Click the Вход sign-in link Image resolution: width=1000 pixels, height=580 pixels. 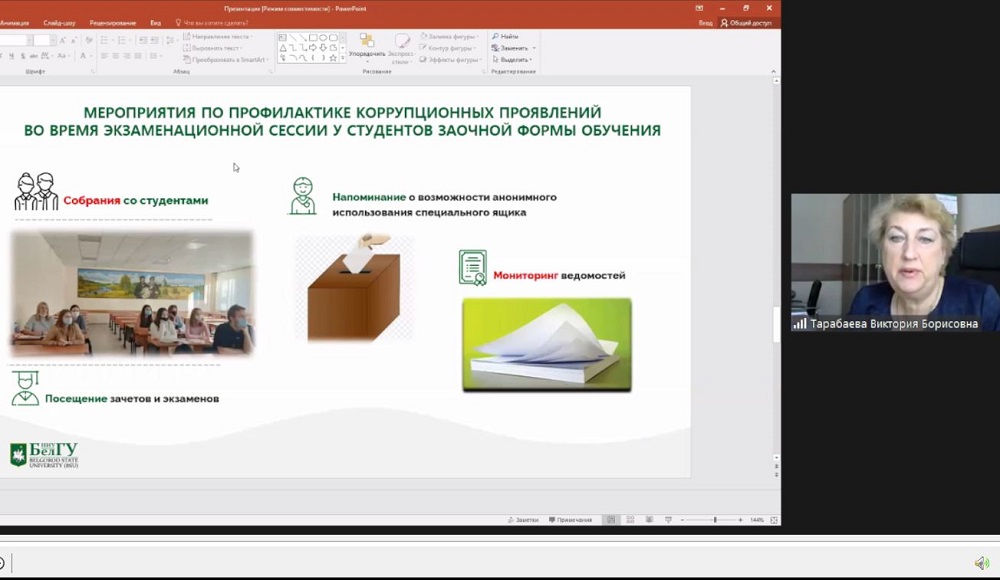(706, 22)
